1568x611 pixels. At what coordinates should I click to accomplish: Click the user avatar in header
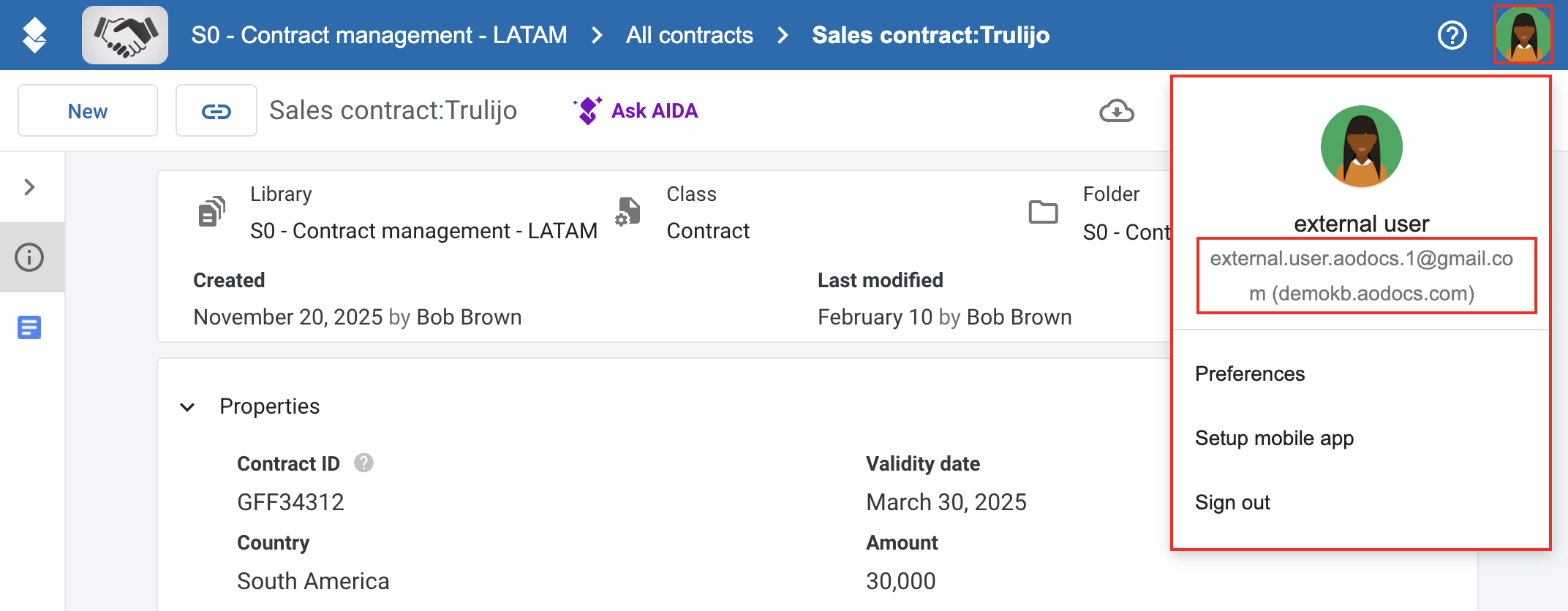[1523, 34]
